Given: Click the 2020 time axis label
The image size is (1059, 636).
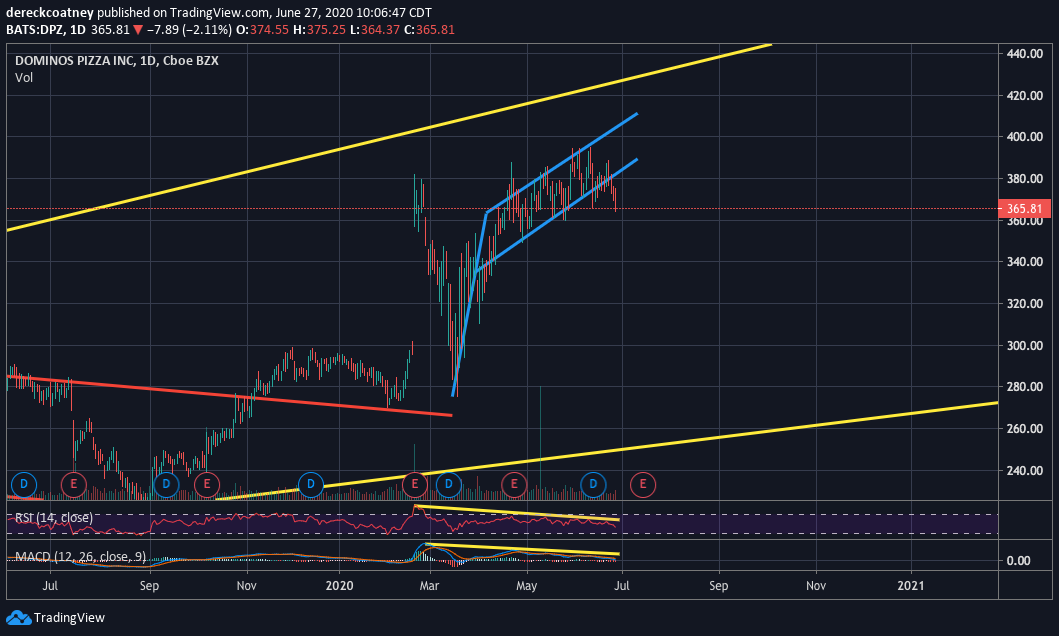Looking at the screenshot, I should click(x=339, y=585).
